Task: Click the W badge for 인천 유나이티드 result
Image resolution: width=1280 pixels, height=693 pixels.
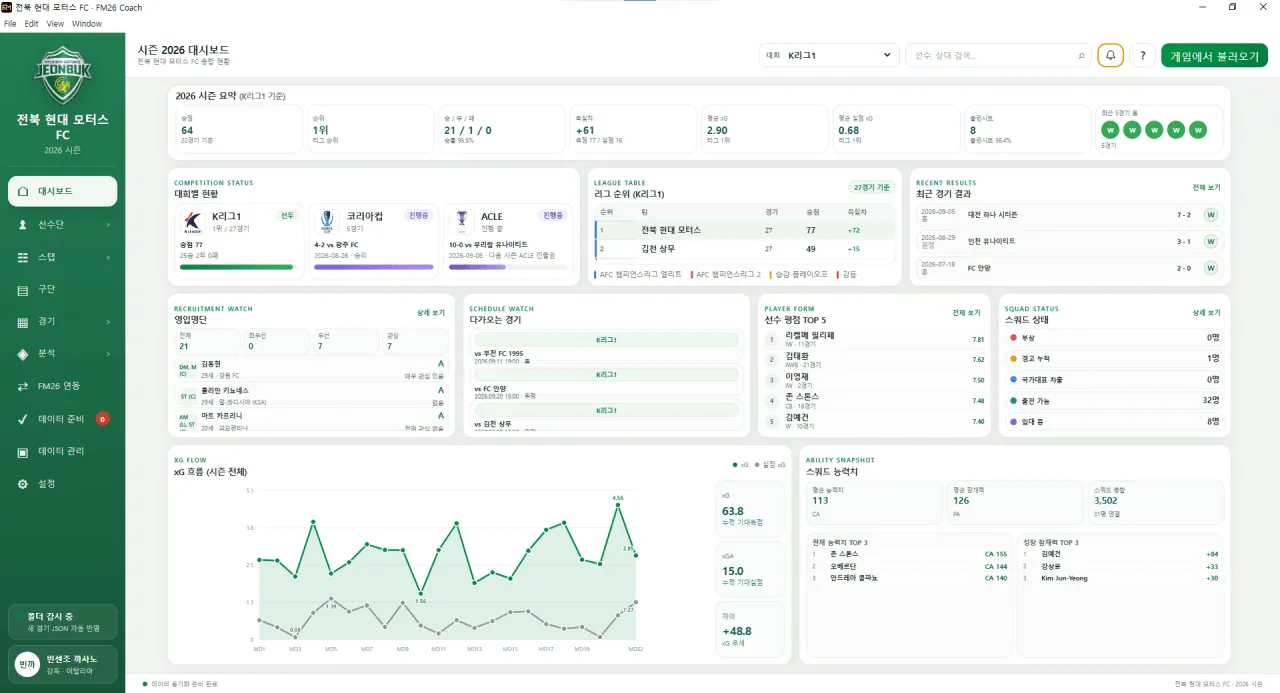Action: tap(1211, 241)
